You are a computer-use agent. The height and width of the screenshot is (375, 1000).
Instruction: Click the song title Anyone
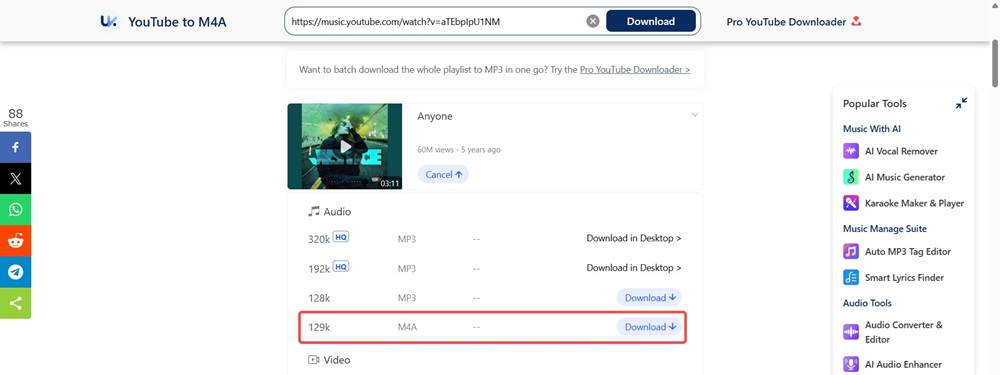coord(435,117)
